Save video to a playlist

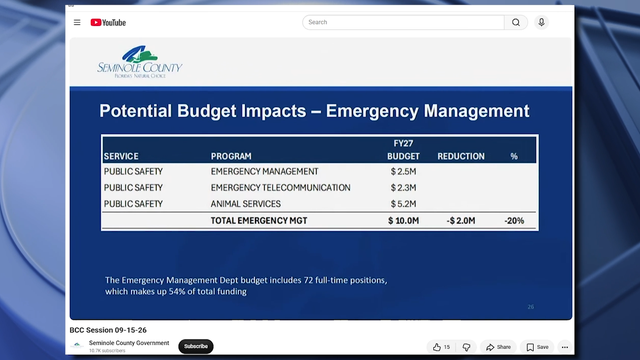(537, 347)
